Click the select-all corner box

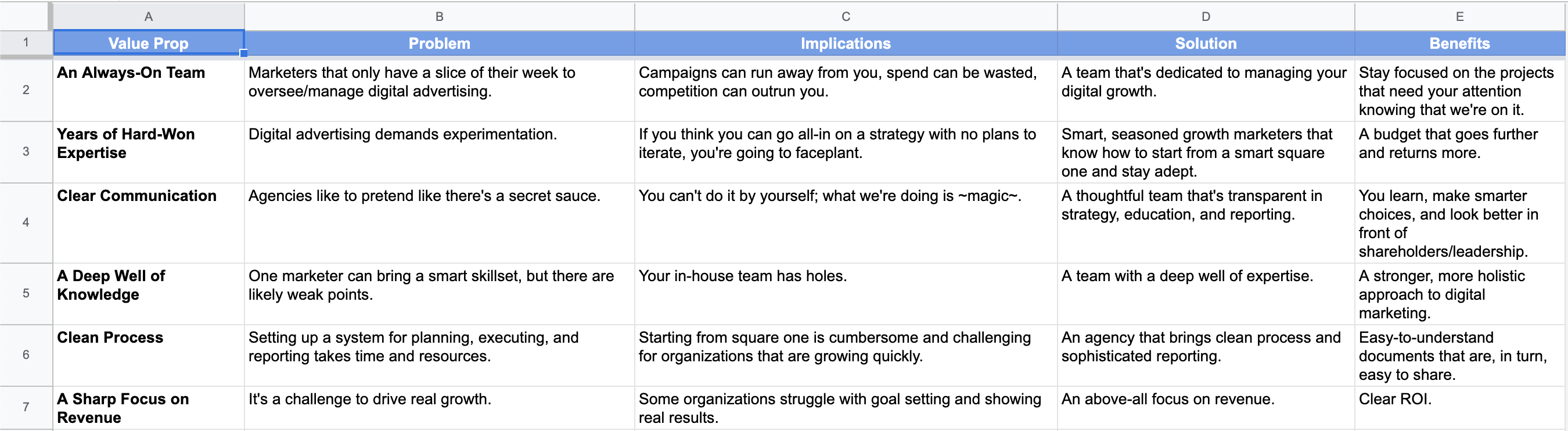click(26, 16)
